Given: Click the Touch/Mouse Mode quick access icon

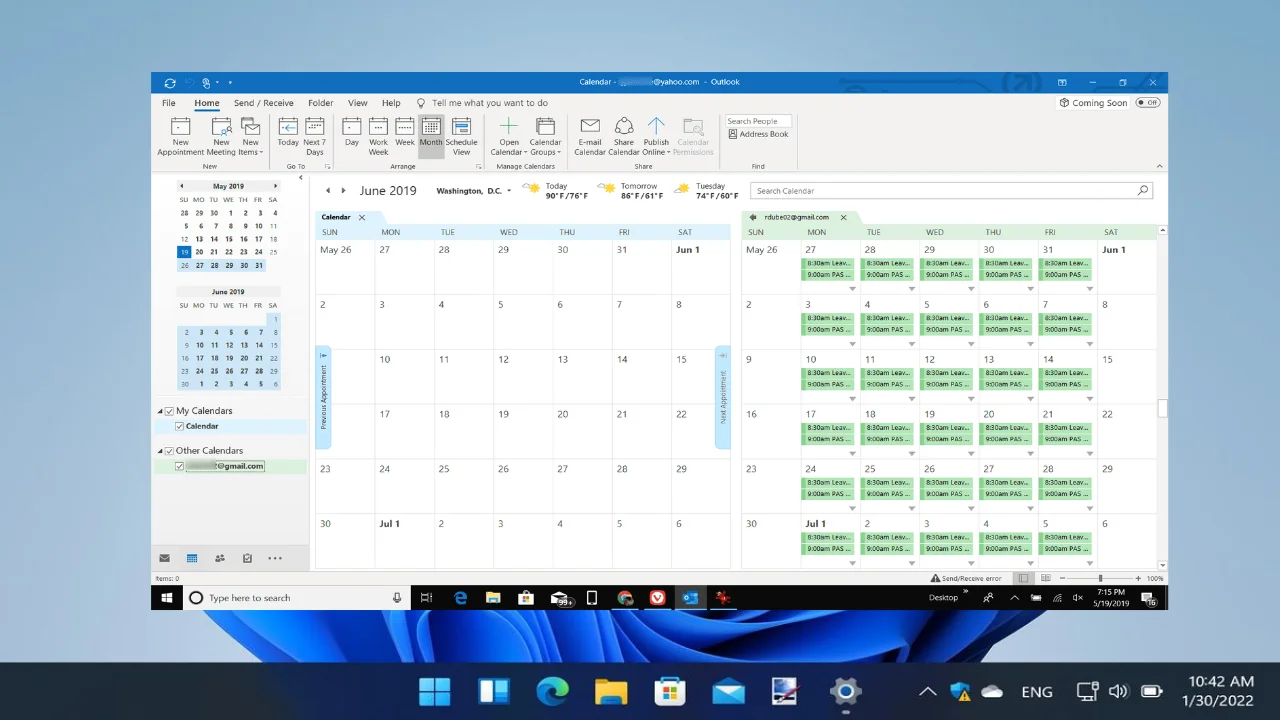Looking at the screenshot, I should coord(206,83).
